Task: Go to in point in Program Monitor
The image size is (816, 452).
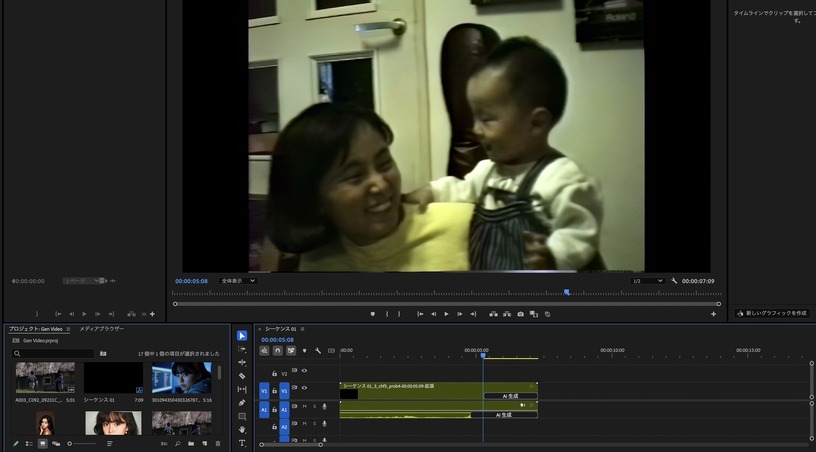Action: [420, 314]
